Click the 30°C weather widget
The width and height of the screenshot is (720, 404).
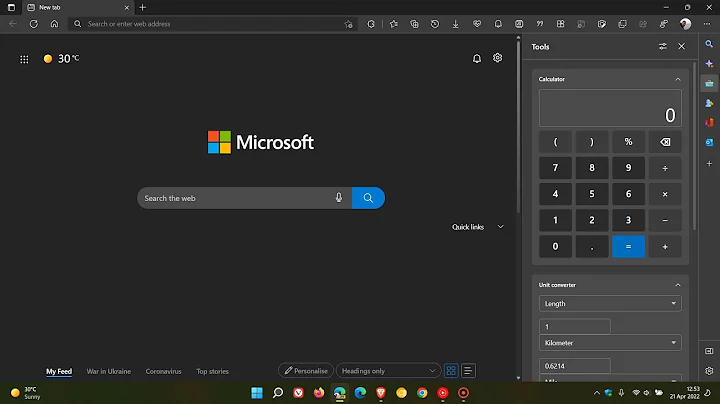(x=61, y=59)
